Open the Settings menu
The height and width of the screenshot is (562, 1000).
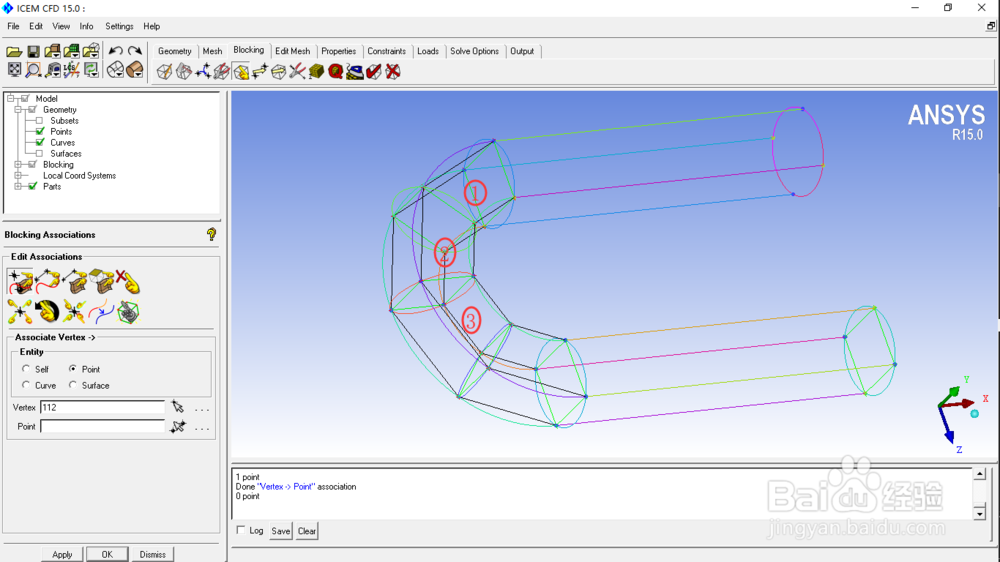(119, 26)
